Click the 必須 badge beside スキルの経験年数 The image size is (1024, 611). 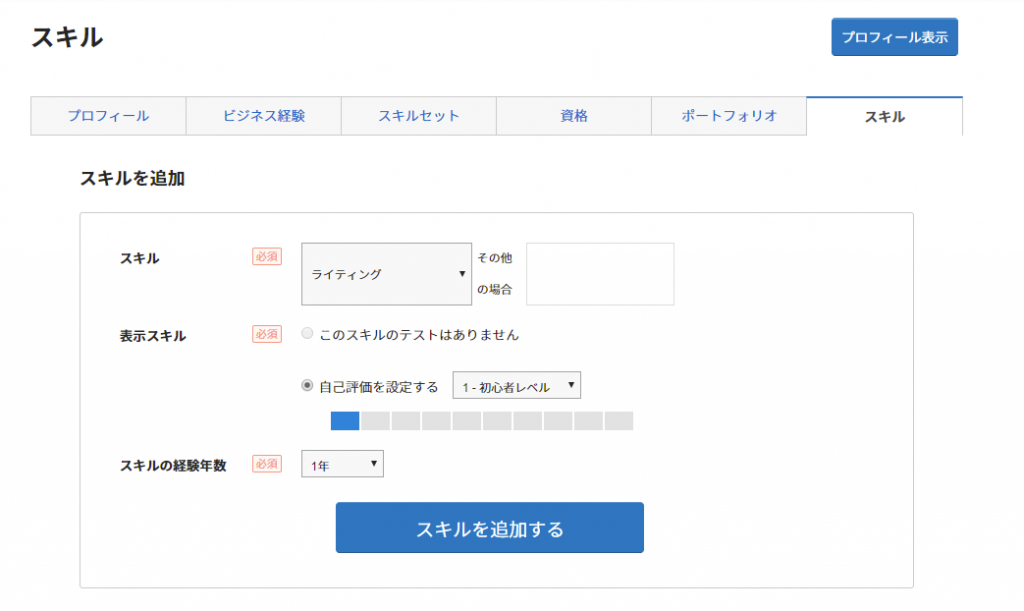267,464
